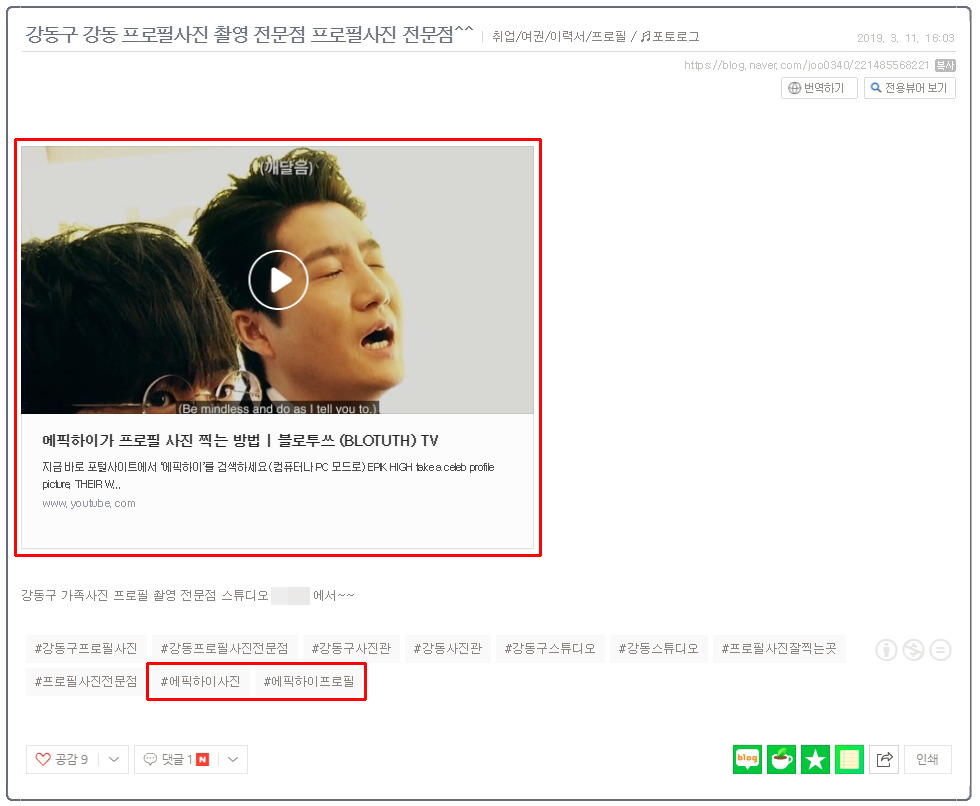Click the share arrow icon
Screen dimensions: 980x806
coord(884,759)
